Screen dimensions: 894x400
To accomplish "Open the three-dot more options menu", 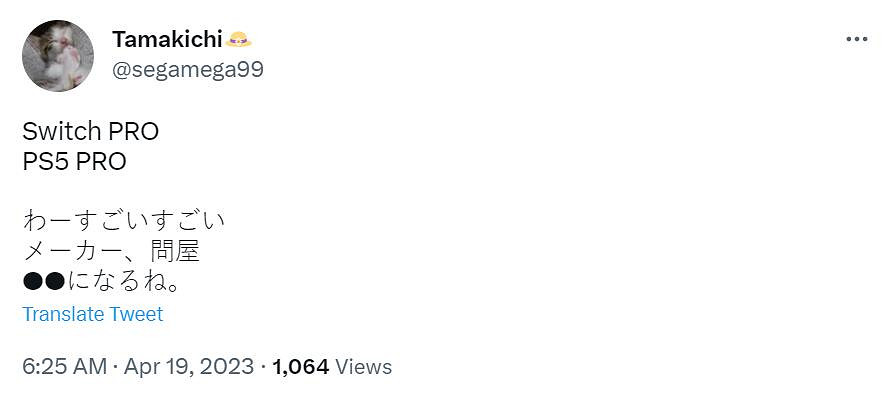I will [x=857, y=39].
